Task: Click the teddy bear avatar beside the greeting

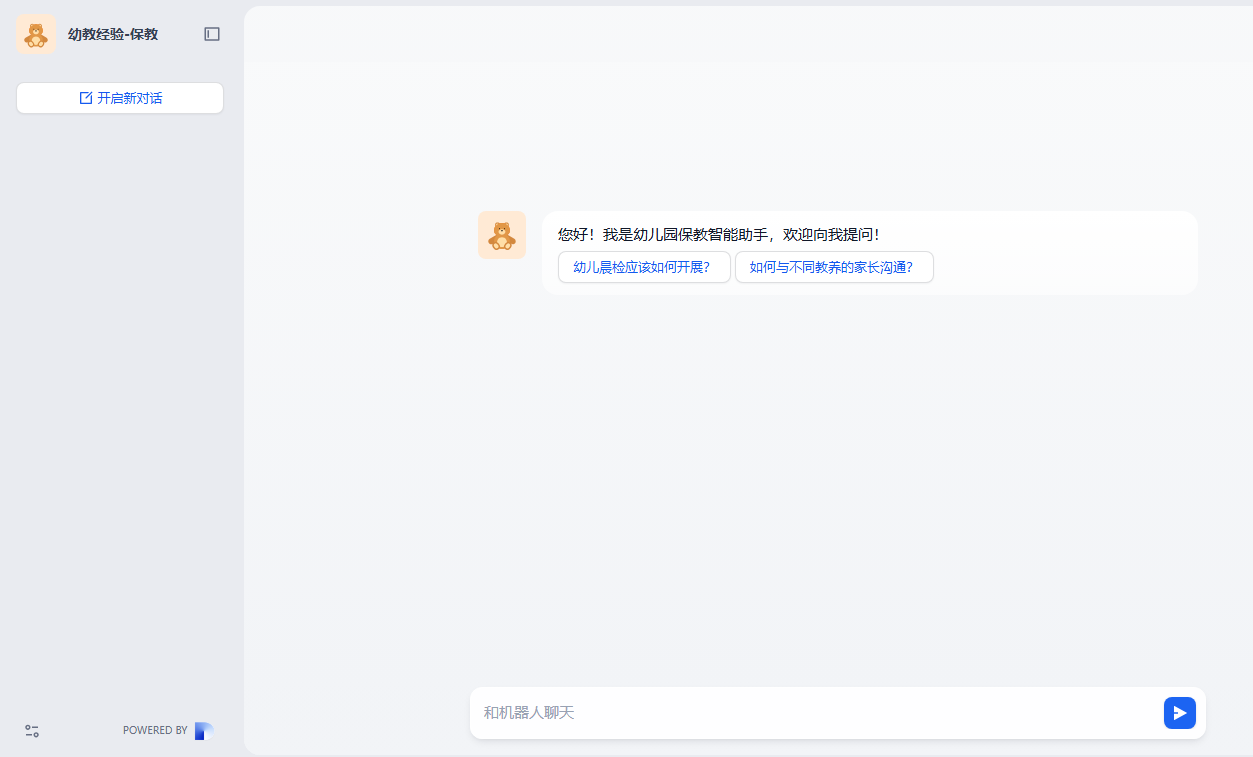Action: coord(501,234)
